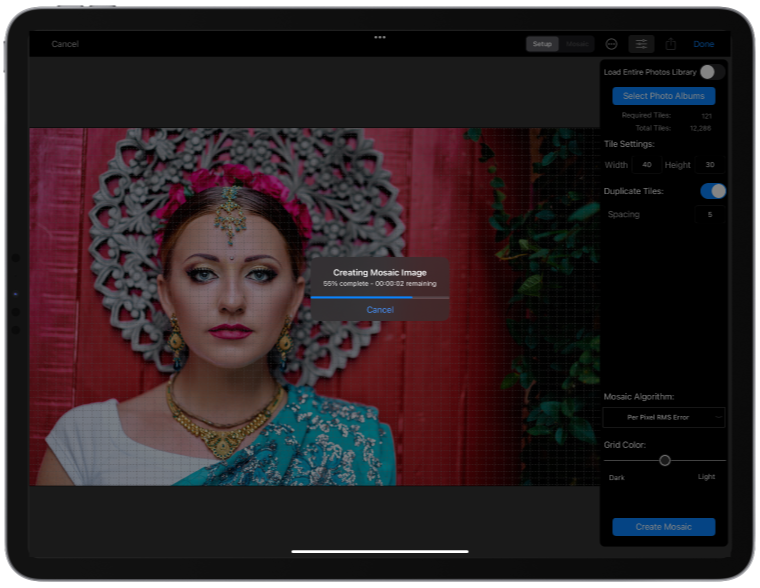Tap the share export icon
The image size is (760, 588).
click(671, 44)
